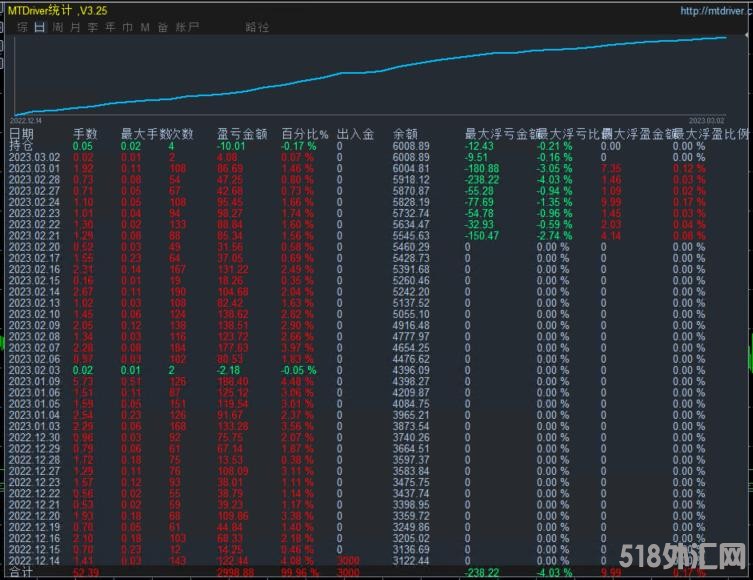The height and width of the screenshot is (580, 753).
Task: Switch to the 月 monthly tab
Action: [x=75, y=27]
